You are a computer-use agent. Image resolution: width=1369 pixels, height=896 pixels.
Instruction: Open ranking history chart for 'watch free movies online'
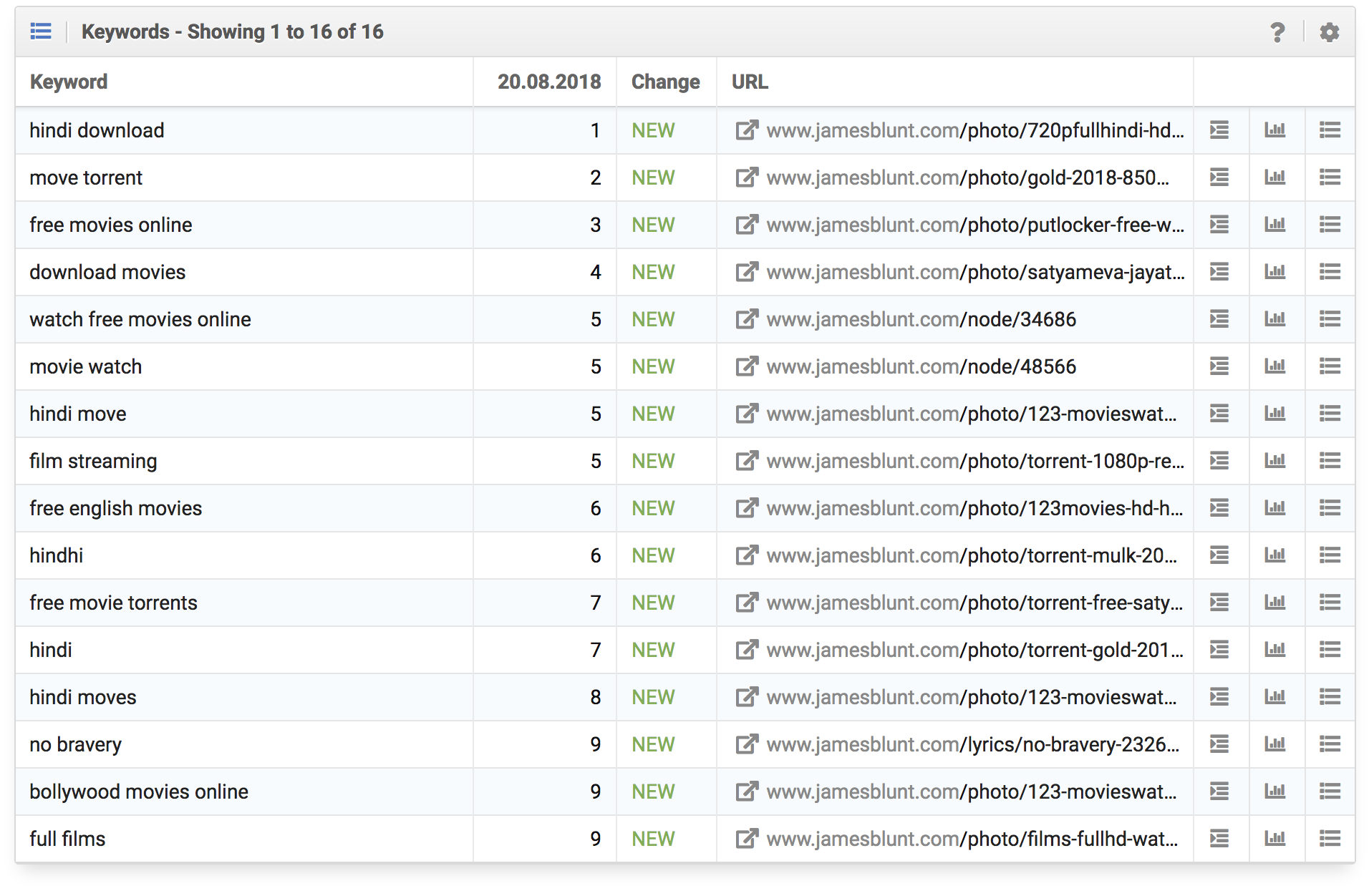tap(1275, 319)
